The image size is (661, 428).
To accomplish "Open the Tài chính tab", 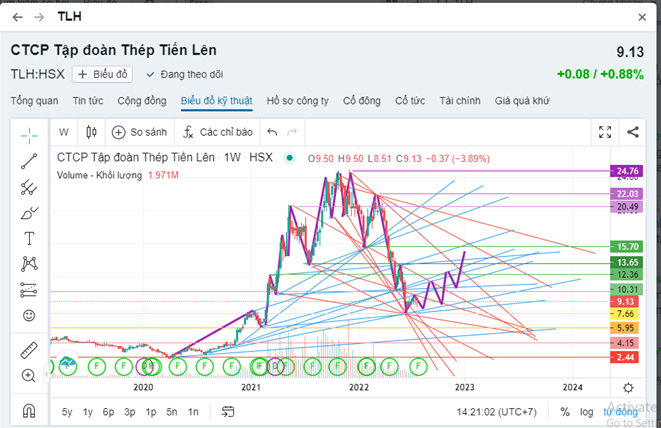I will (x=460, y=101).
